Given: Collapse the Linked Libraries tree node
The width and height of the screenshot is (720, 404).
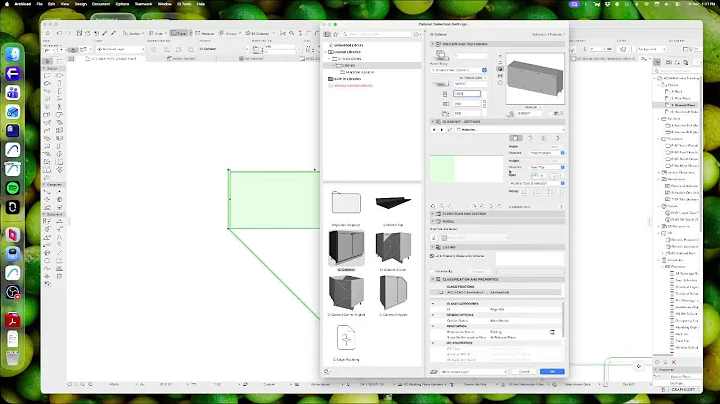Looking at the screenshot, I should coord(326,52).
